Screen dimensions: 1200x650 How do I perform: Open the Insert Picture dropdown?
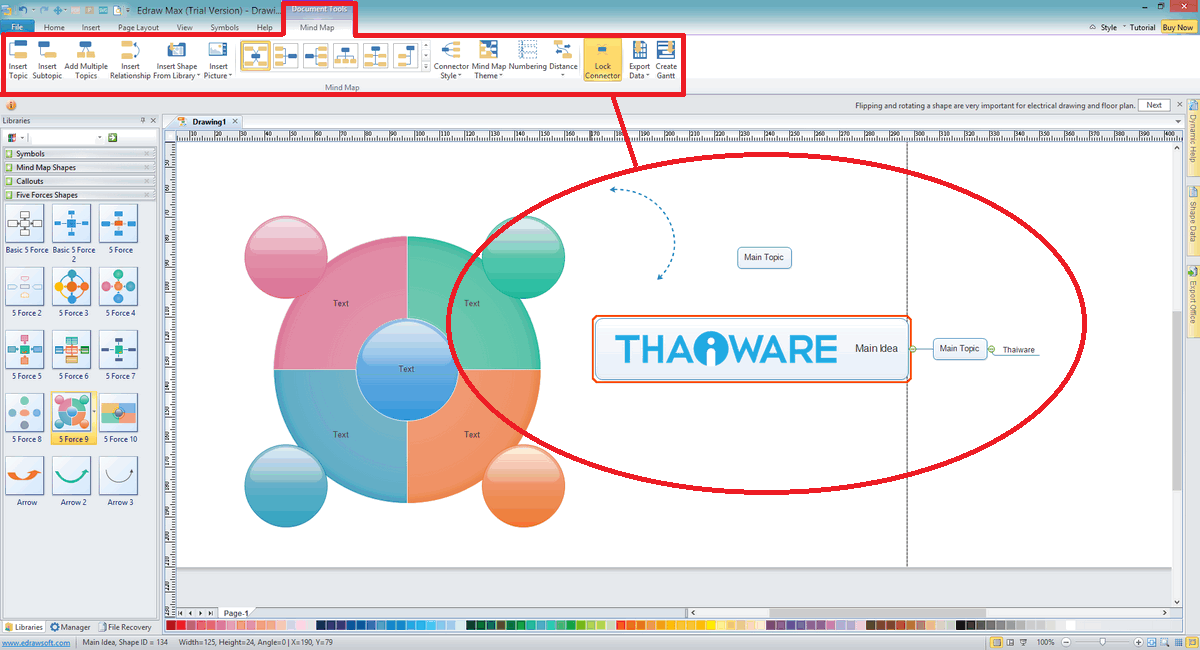pyautogui.click(x=218, y=60)
